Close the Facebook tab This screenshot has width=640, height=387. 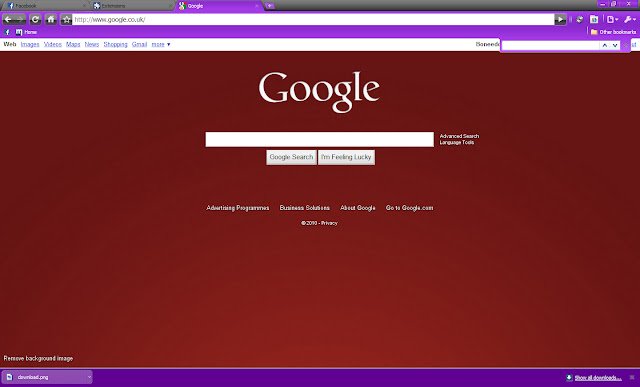84,6
